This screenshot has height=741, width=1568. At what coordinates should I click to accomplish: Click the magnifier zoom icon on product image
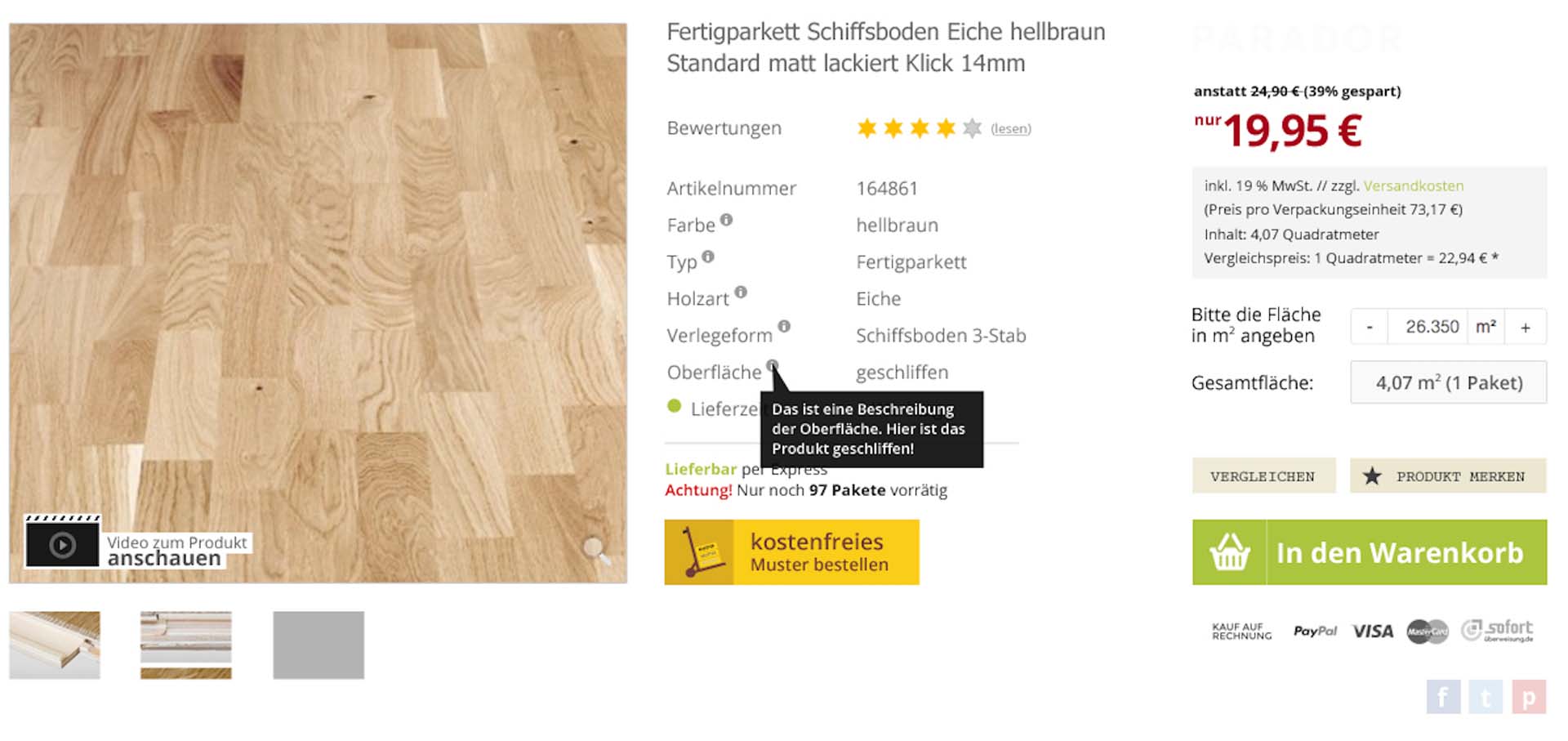(596, 551)
